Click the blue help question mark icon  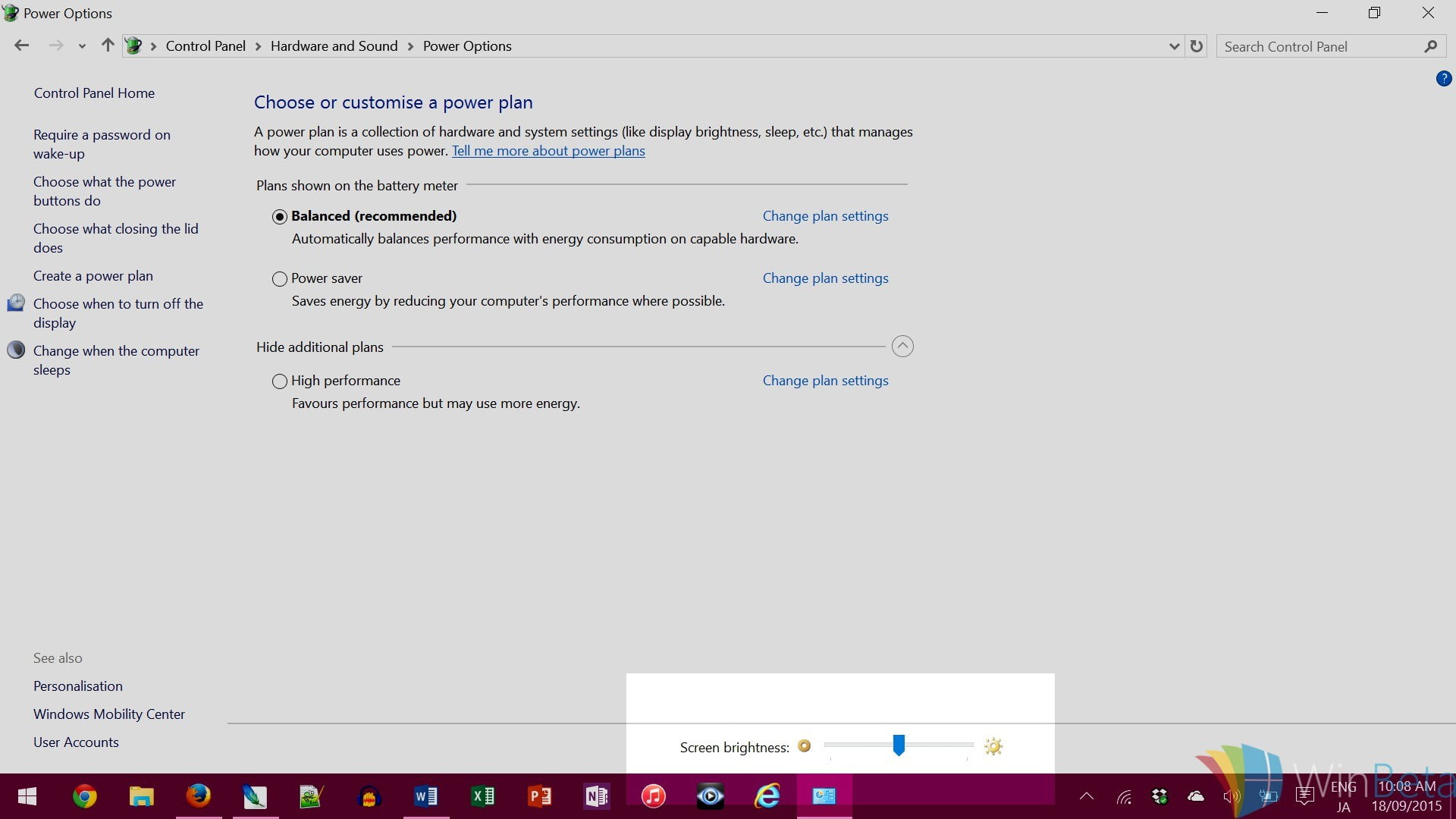tap(1443, 78)
